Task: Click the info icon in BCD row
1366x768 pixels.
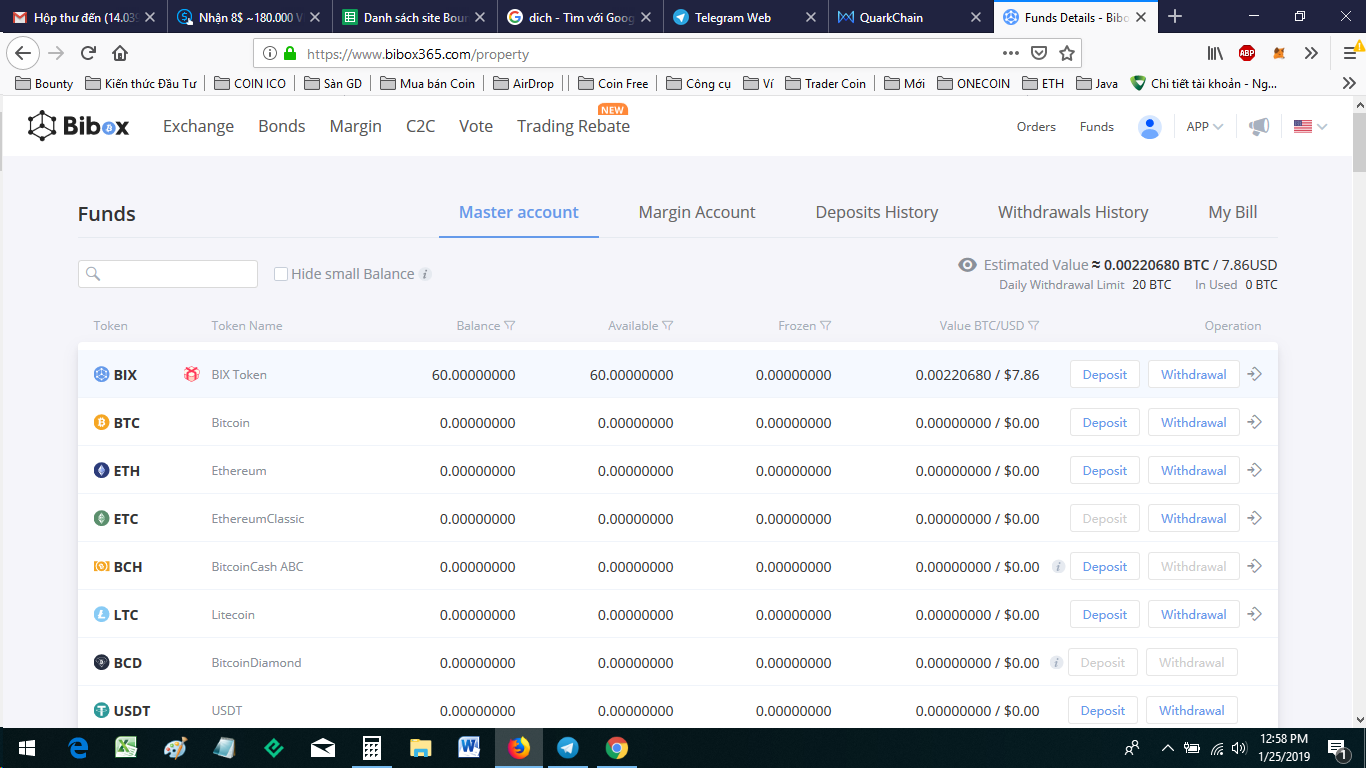Action: click(x=1057, y=663)
